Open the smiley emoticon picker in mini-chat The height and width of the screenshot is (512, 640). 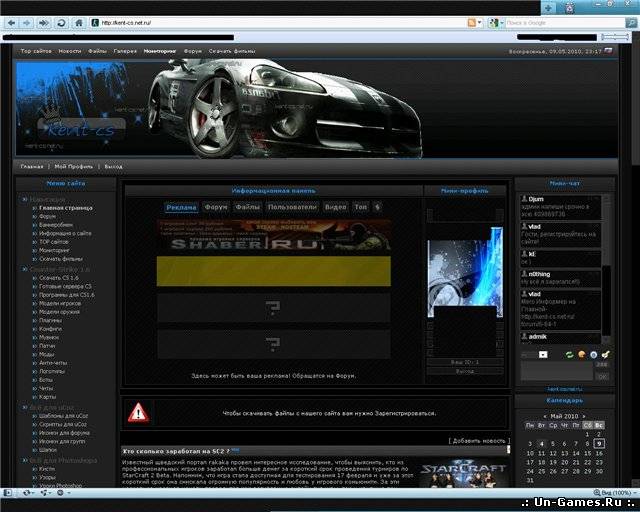click(581, 354)
